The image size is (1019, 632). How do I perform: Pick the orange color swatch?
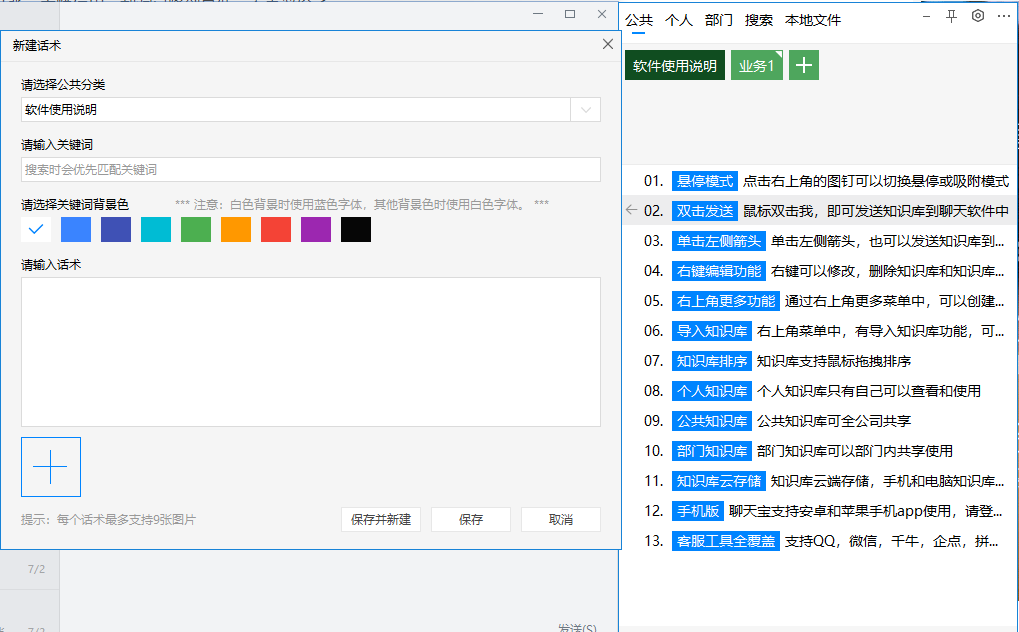236,229
